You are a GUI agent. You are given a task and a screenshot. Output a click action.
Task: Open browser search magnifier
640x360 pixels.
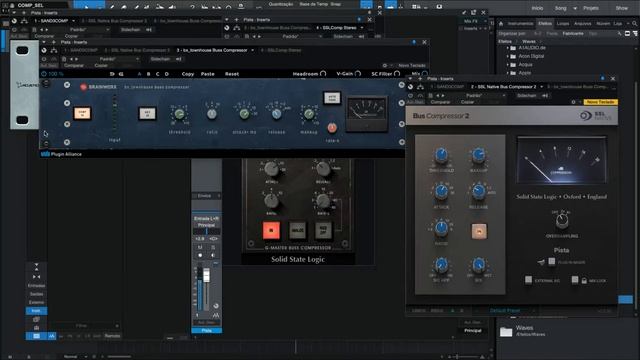point(635,24)
